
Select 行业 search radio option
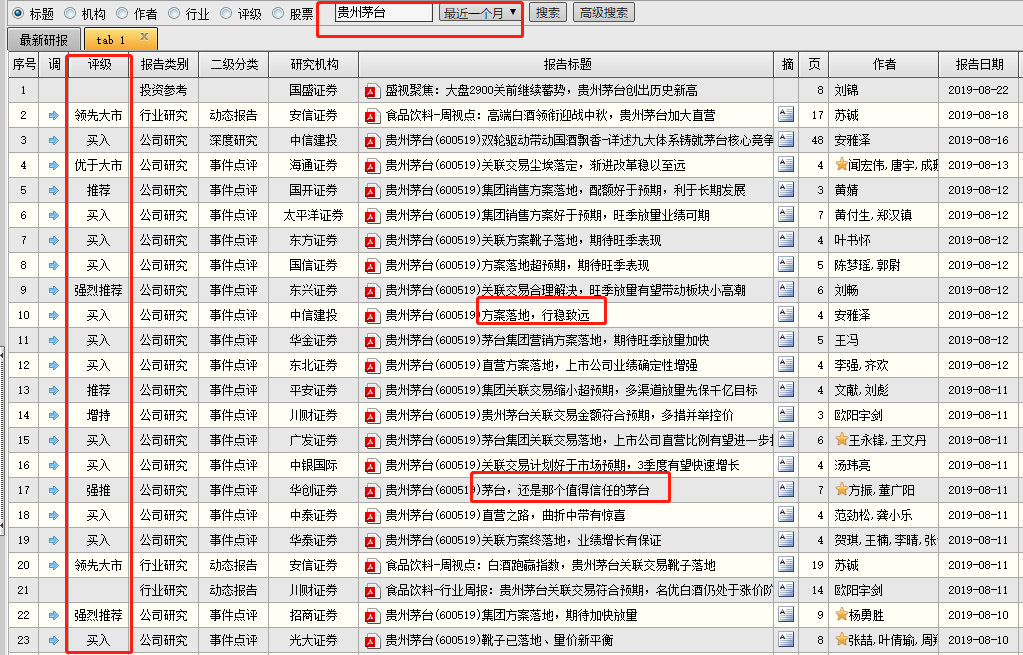(174, 13)
